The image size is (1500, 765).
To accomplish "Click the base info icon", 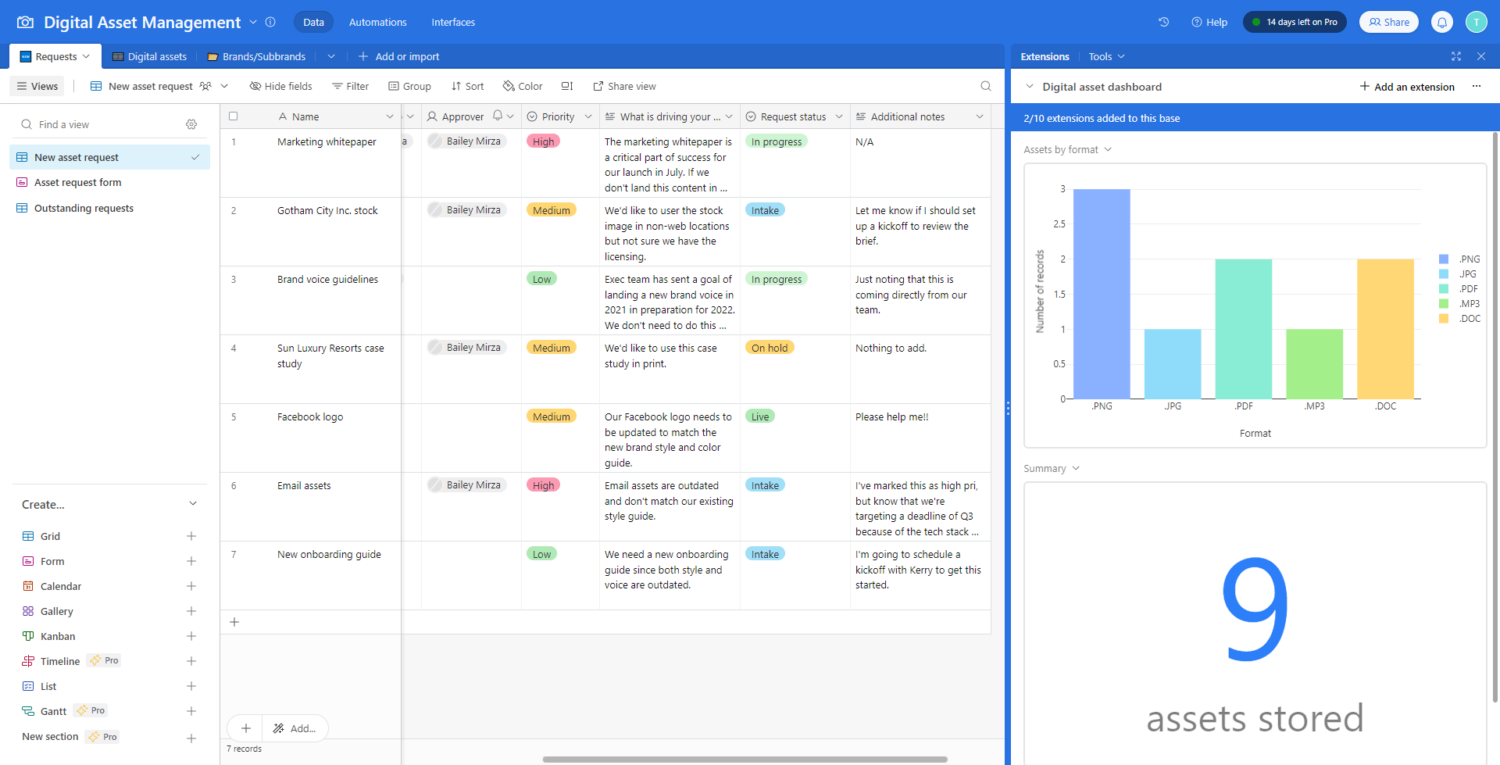I will (x=270, y=22).
